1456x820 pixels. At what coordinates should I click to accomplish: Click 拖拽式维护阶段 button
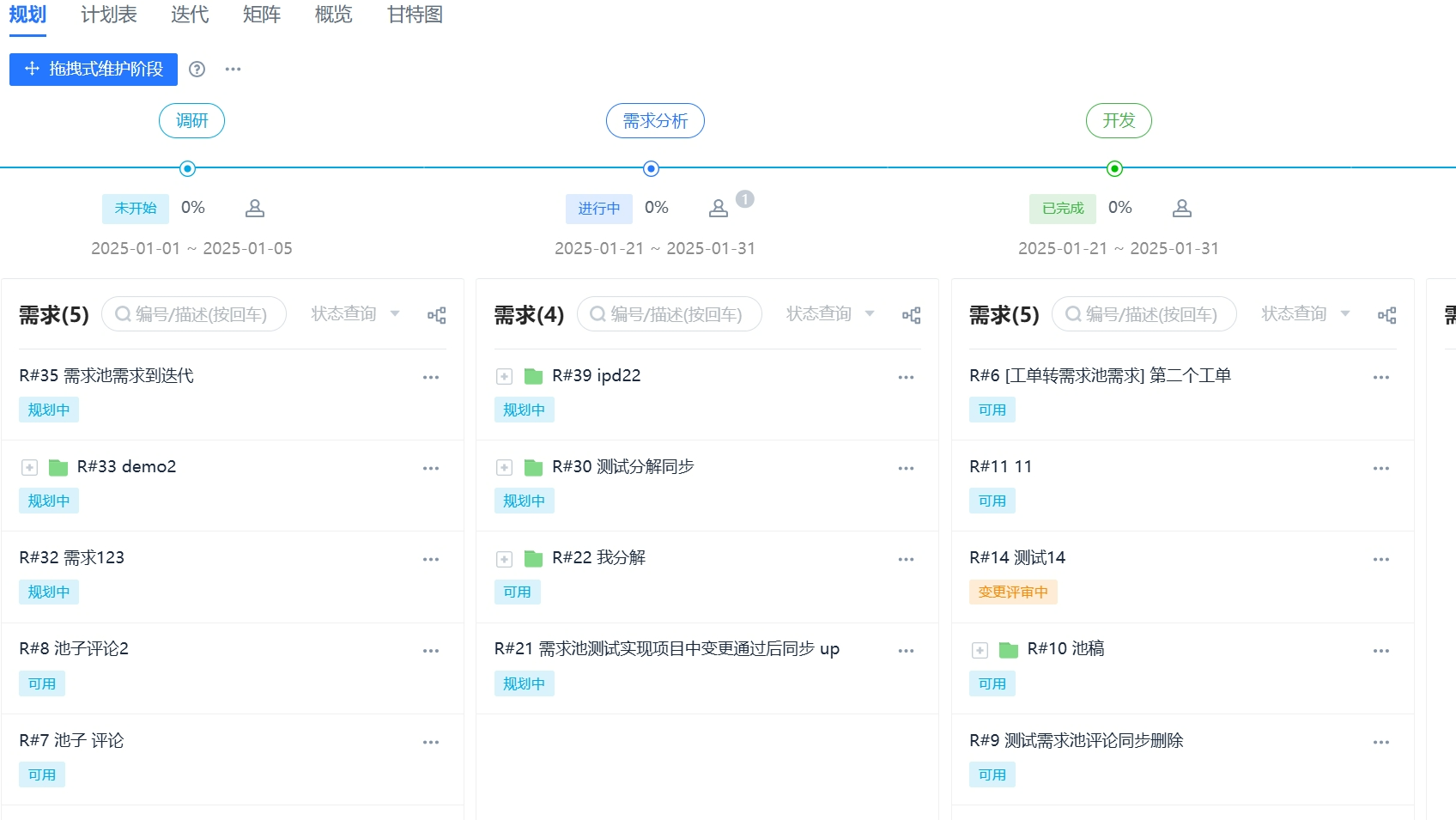click(x=94, y=70)
